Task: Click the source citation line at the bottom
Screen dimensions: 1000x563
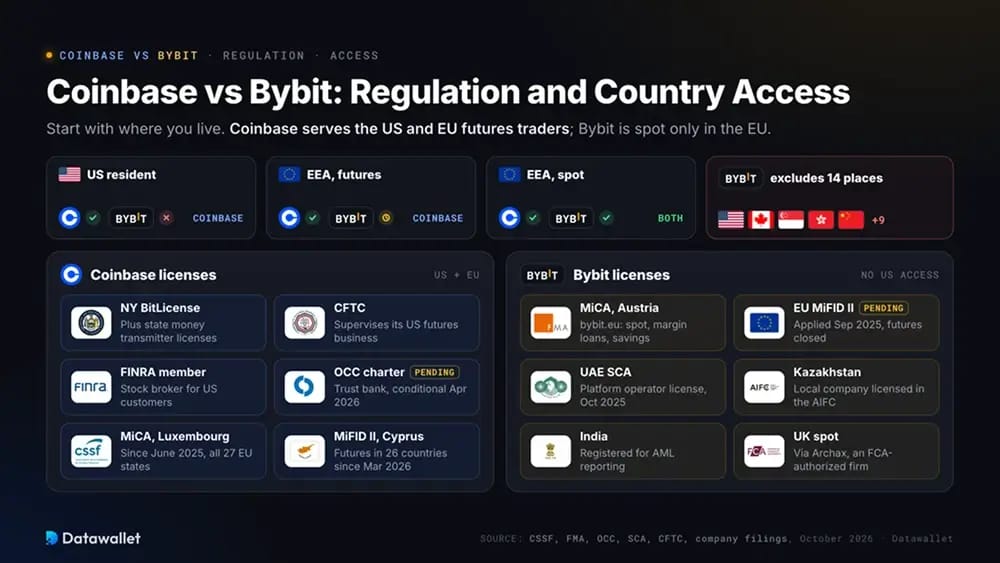Action: click(x=716, y=539)
